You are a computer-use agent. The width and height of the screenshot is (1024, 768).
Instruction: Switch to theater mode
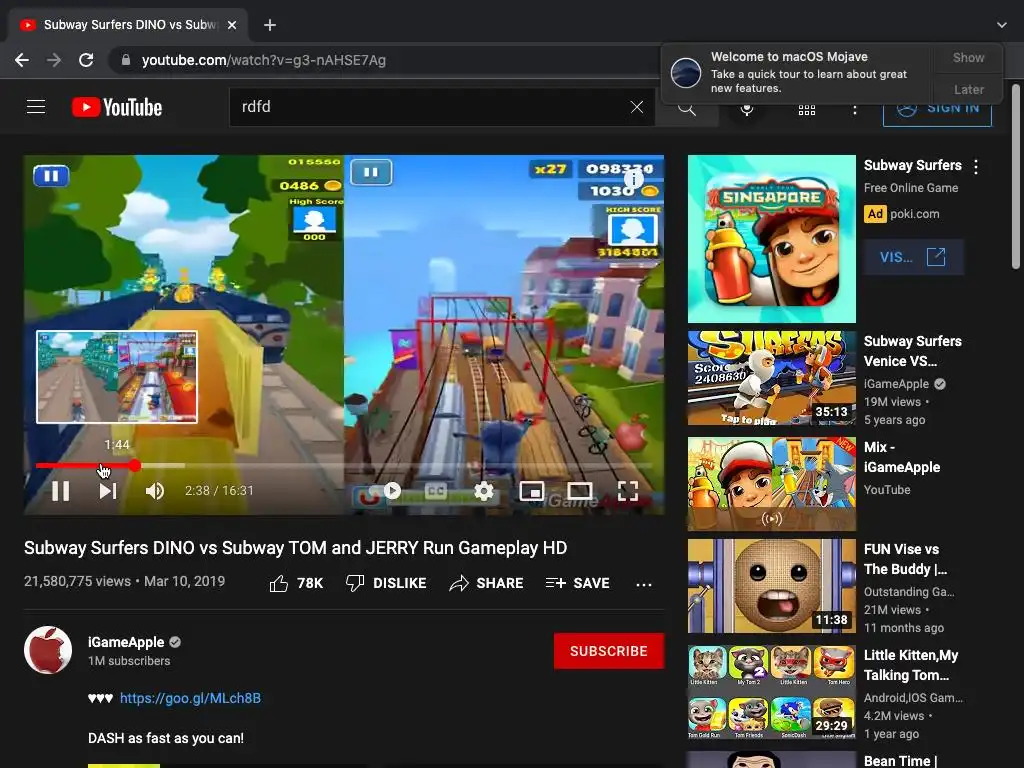tap(579, 490)
